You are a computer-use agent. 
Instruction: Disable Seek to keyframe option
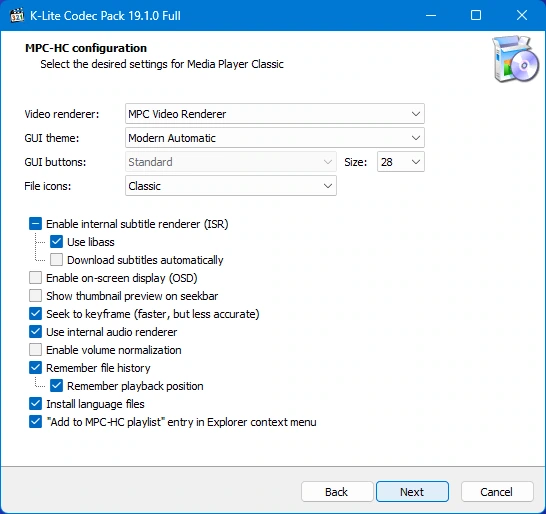pos(36,314)
